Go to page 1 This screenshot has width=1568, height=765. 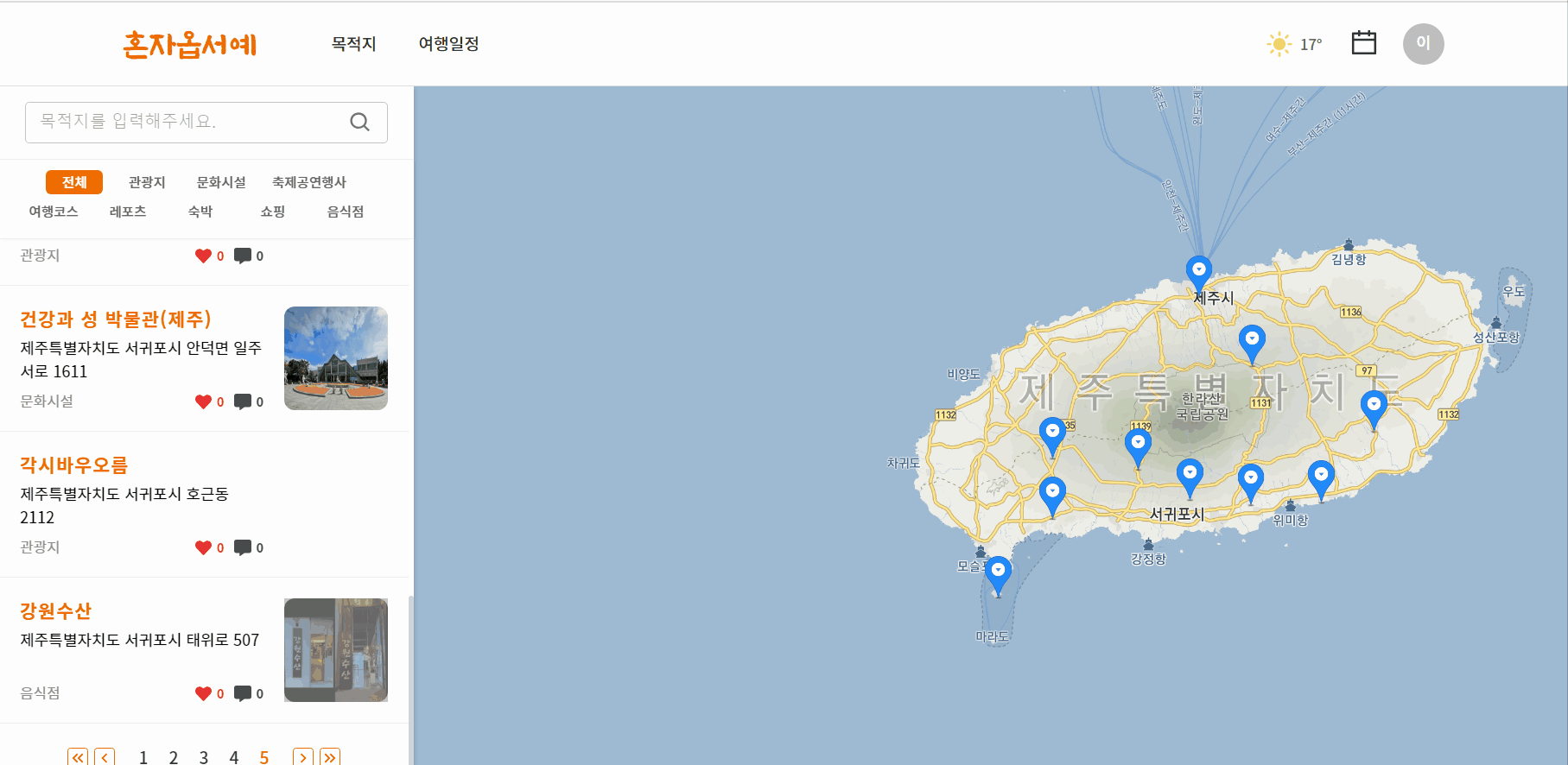pos(143,757)
